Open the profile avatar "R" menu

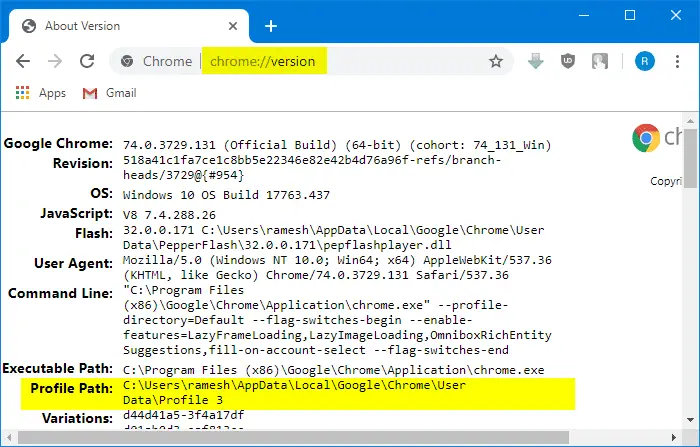645,61
